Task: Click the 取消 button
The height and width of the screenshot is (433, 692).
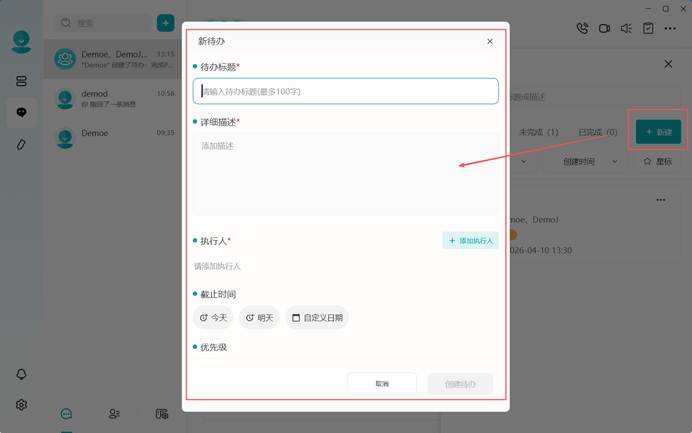Action: tap(382, 384)
